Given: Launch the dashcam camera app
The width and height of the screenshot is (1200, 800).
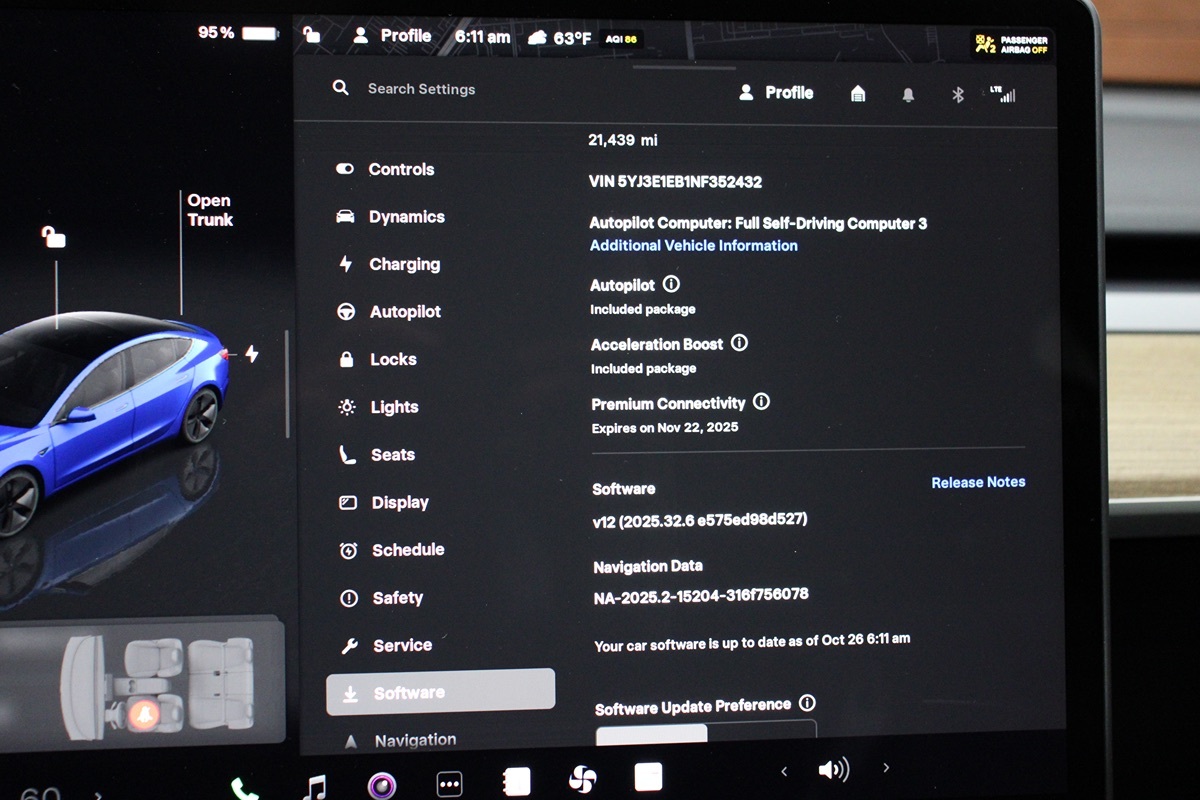Looking at the screenshot, I should pos(382,785).
